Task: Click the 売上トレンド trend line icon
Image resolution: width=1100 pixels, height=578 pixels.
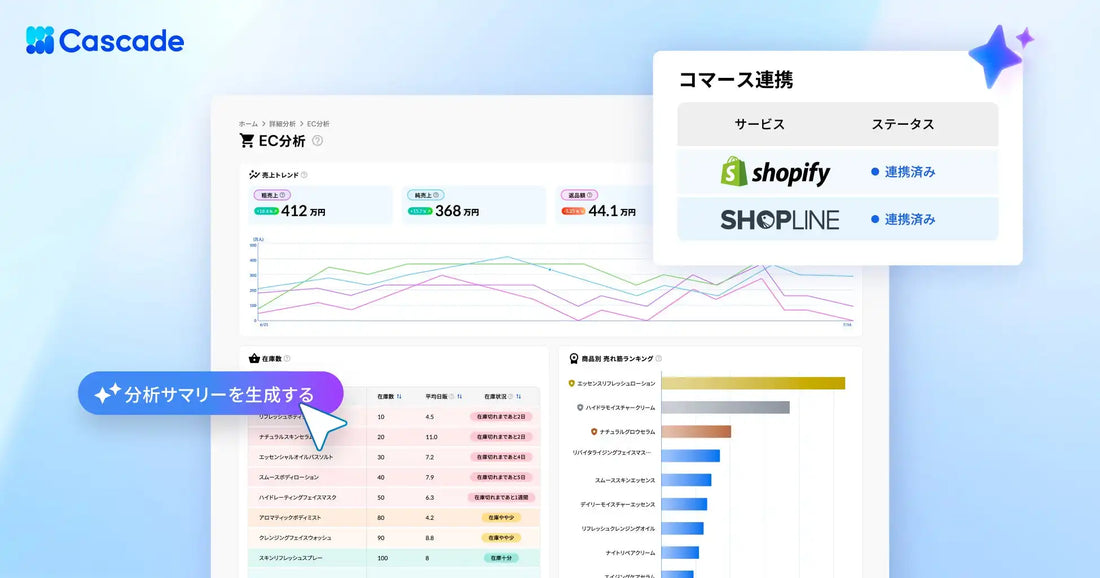Action: pyautogui.click(x=254, y=175)
